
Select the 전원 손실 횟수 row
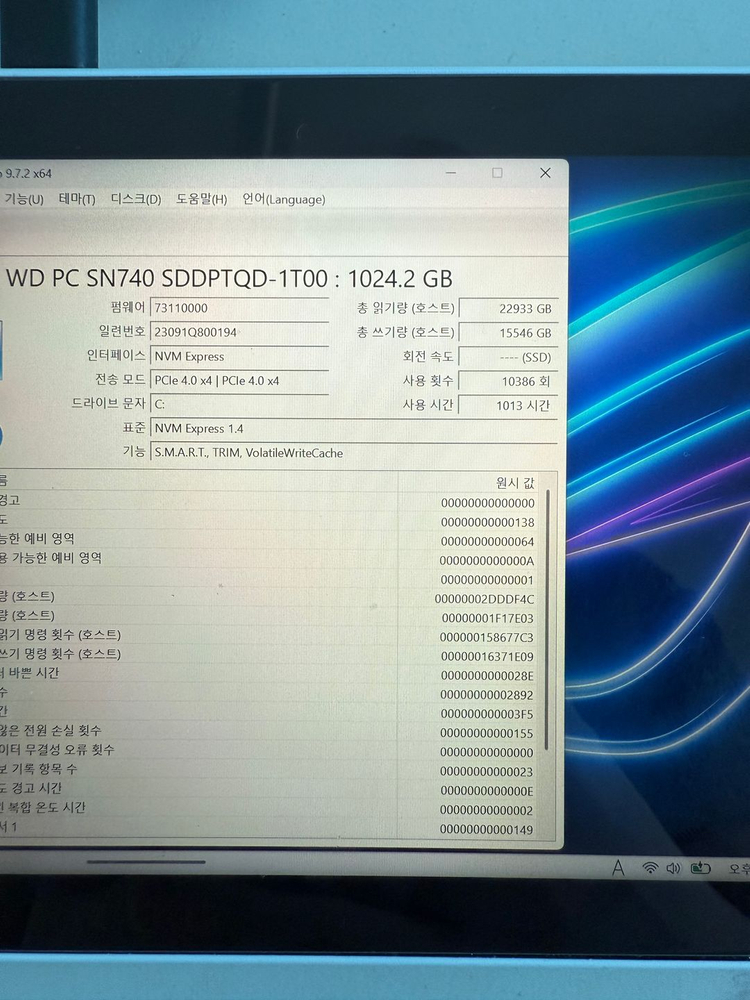pyautogui.click(x=270, y=733)
